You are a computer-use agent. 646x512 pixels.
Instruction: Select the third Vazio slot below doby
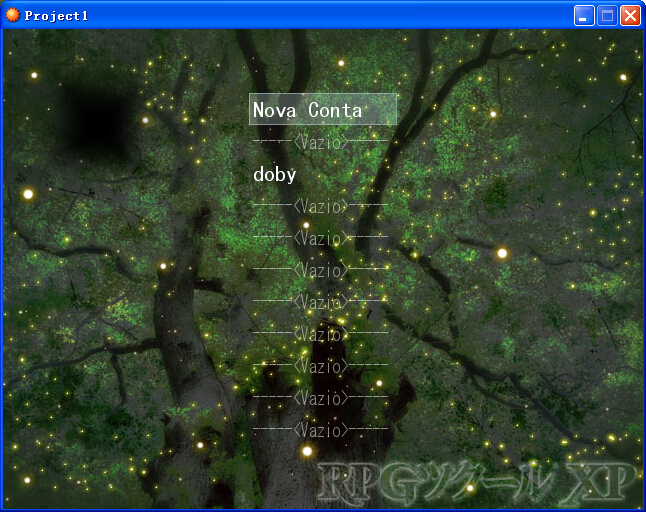[321, 270]
